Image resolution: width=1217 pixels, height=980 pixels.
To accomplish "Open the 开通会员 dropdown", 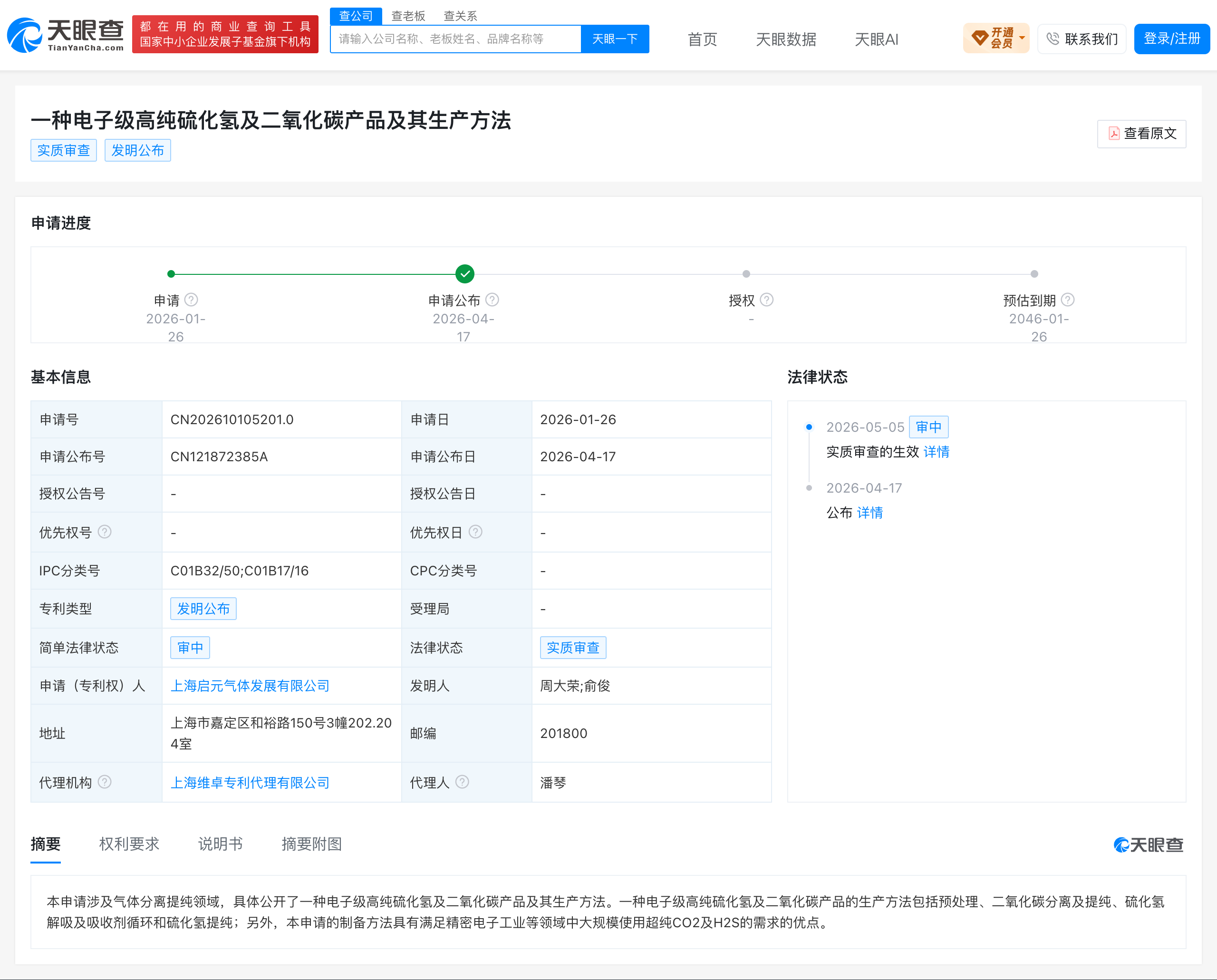I will pos(996,39).
